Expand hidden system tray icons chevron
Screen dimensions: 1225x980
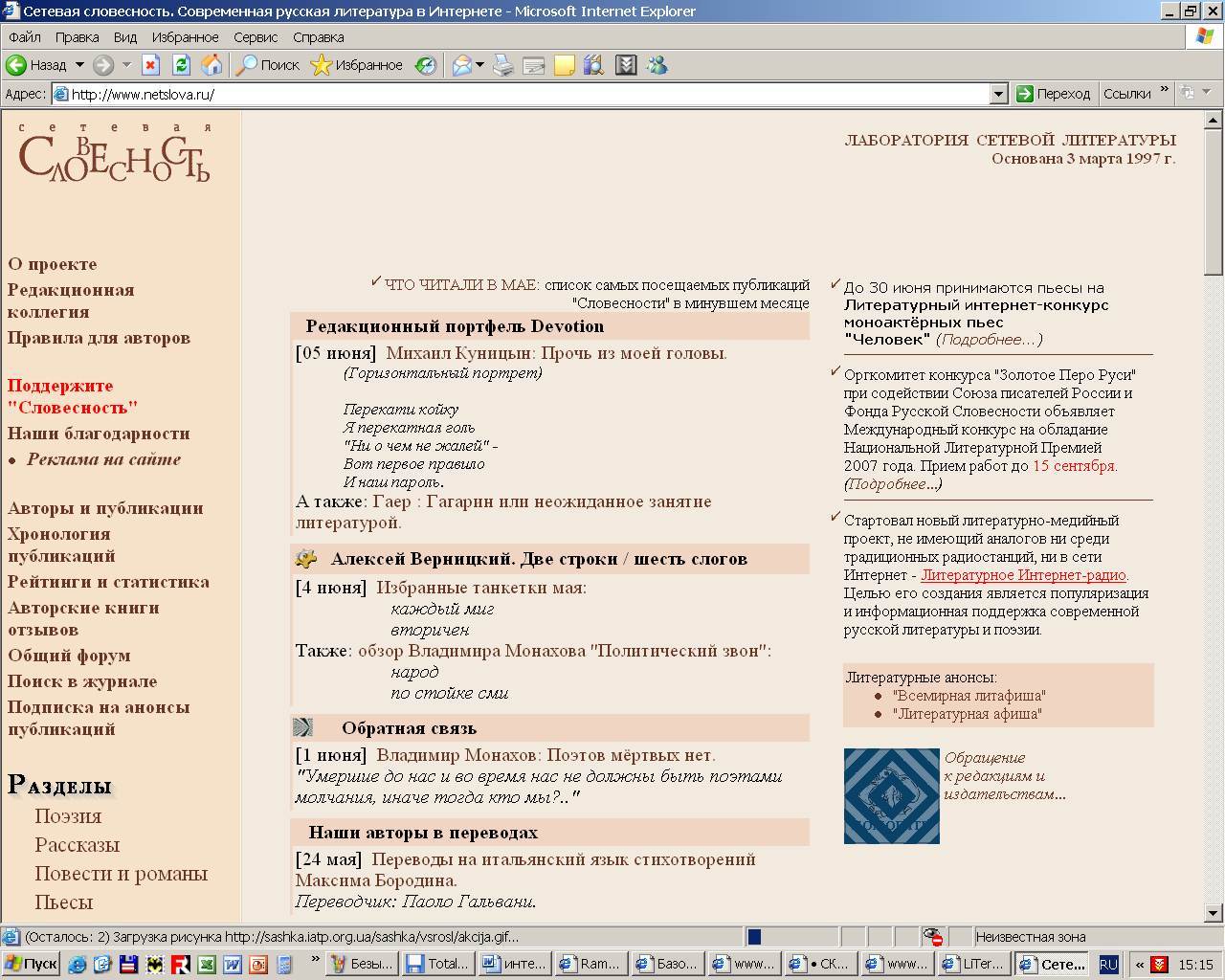pyautogui.click(x=1140, y=965)
